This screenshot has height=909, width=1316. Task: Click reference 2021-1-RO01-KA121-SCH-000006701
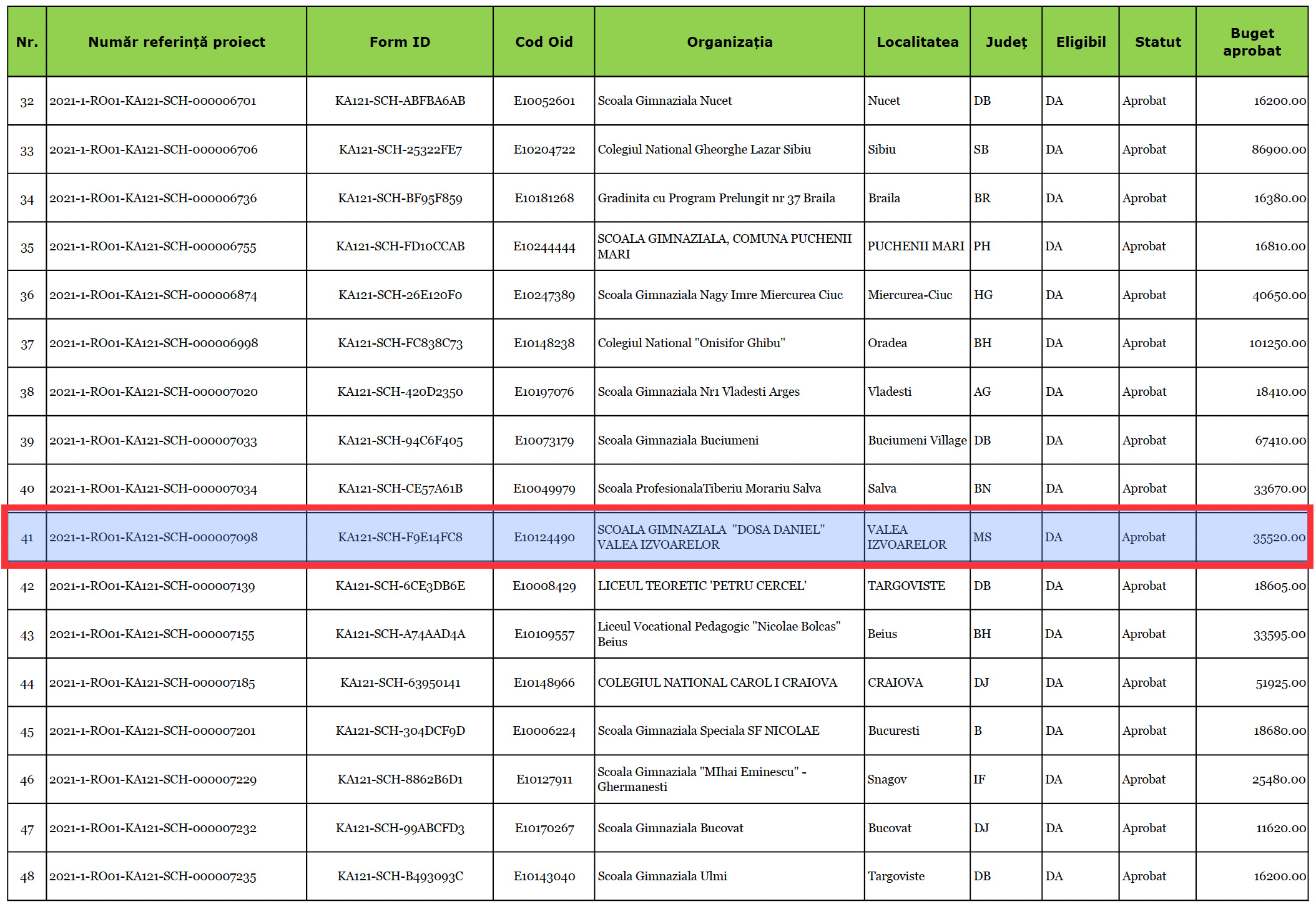tap(153, 101)
